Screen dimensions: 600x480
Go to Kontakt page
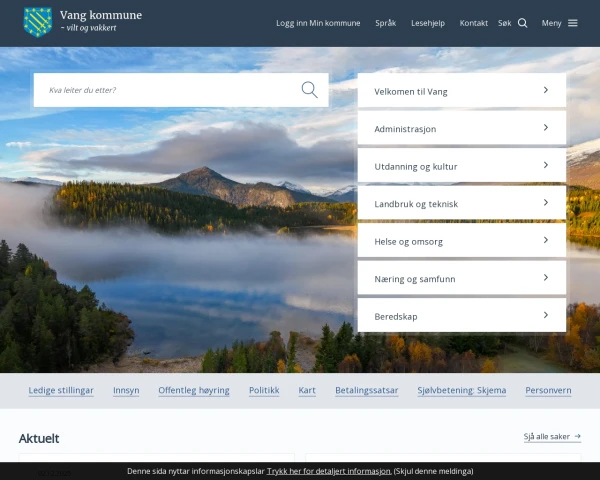point(473,23)
